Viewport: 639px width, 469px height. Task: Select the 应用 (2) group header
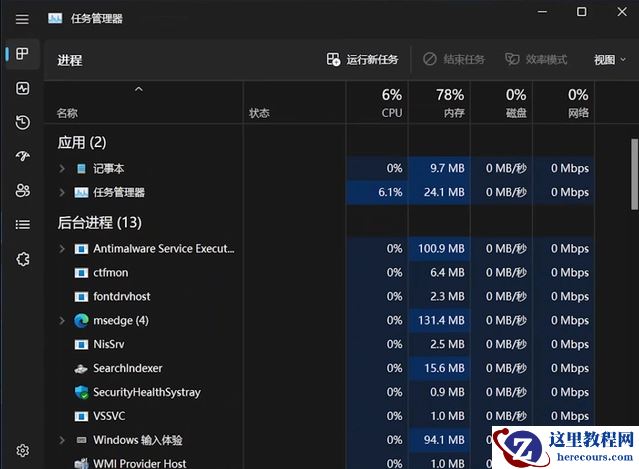tap(82, 143)
